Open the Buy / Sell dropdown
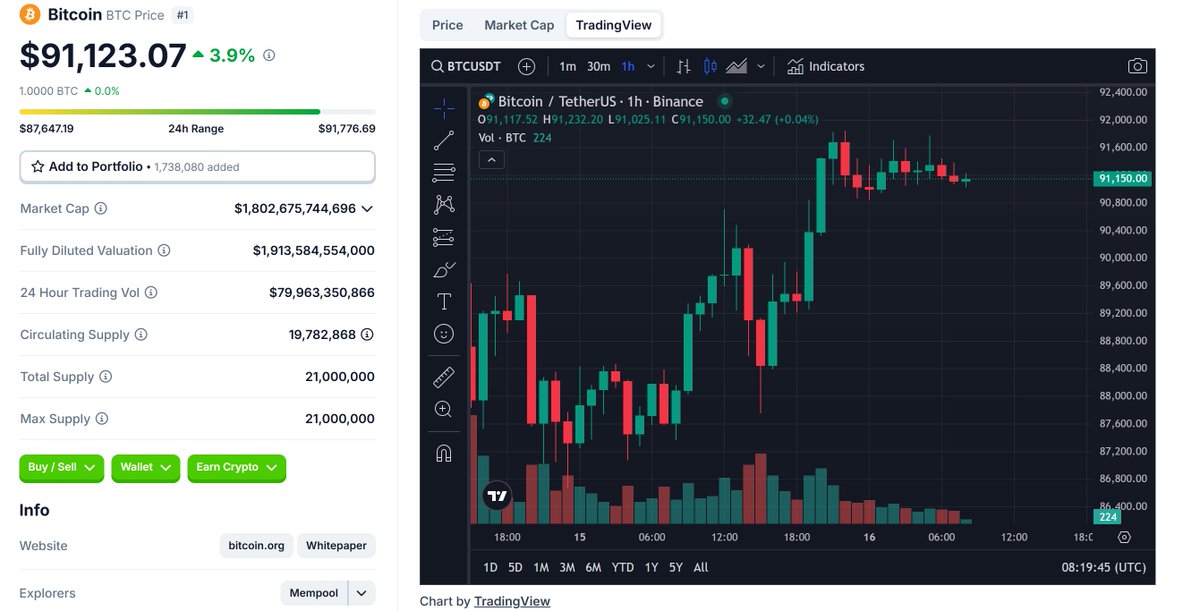Viewport: 1200px width, 611px height. click(62, 467)
